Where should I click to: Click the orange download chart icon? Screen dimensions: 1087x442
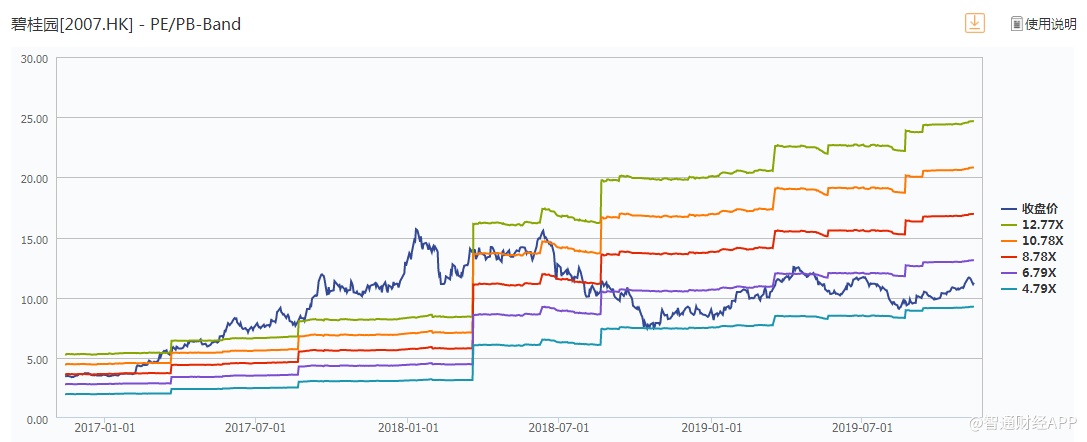coord(974,23)
